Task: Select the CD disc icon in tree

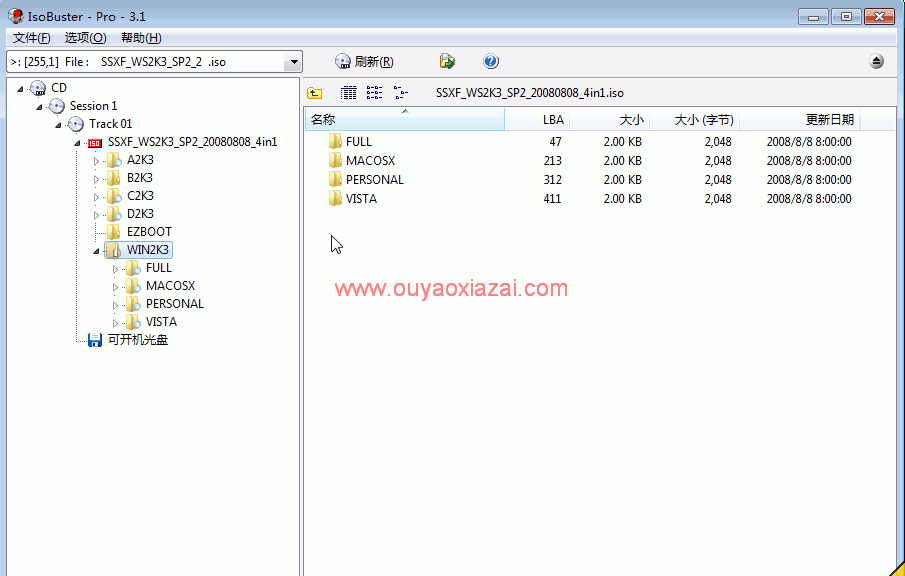Action: (38, 88)
